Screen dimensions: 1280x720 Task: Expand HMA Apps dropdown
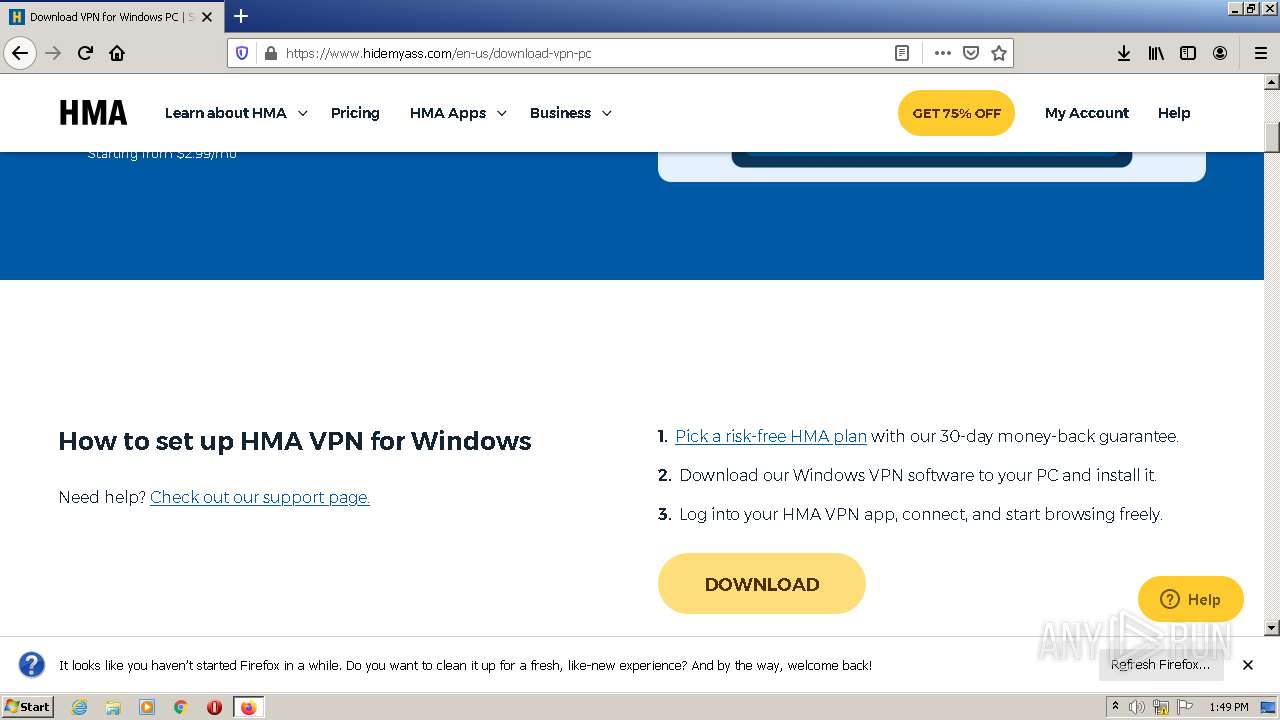[x=458, y=113]
